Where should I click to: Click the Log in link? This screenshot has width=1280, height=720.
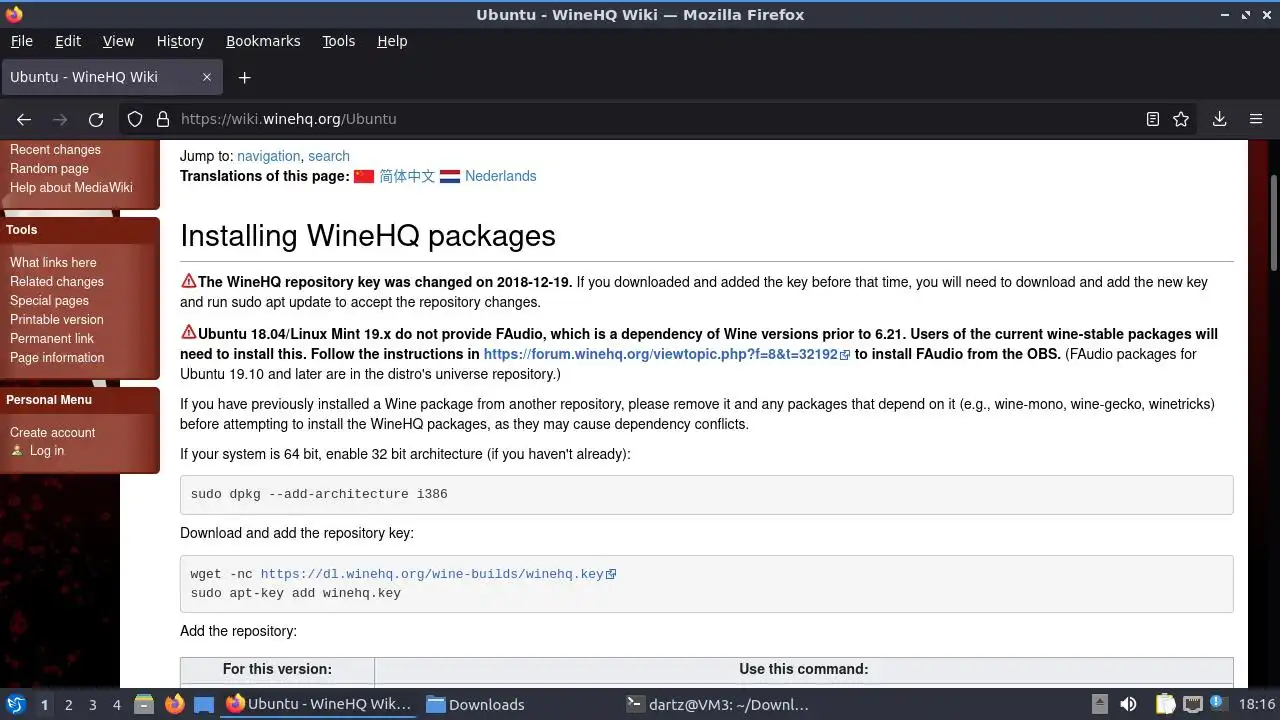point(47,451)
